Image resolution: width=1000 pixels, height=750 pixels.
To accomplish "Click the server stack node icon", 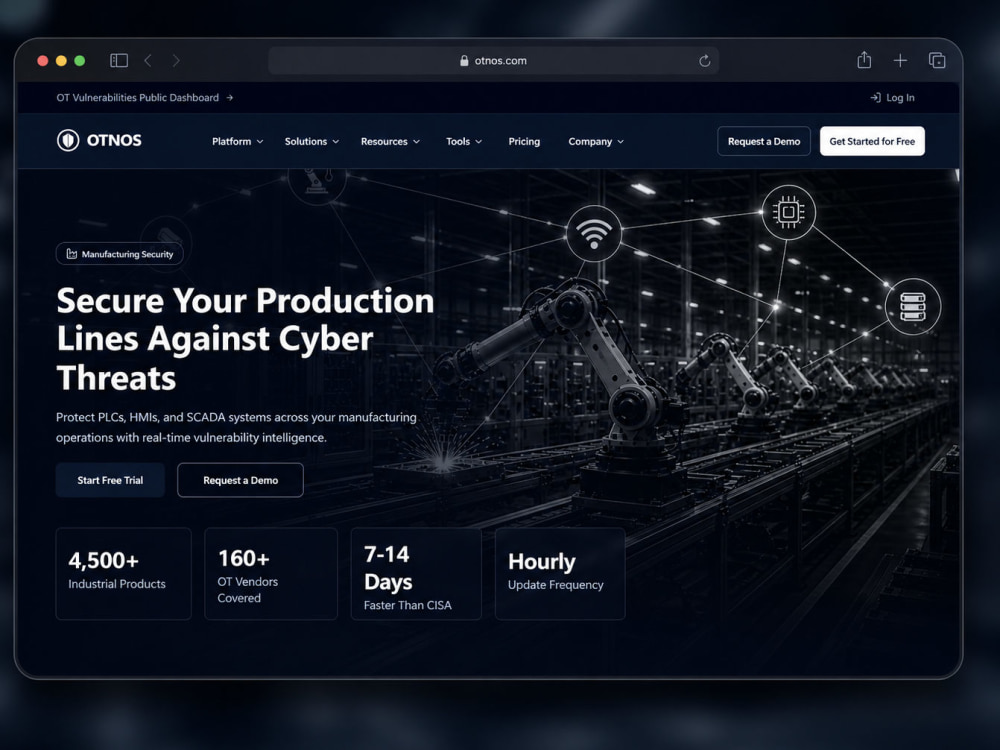I will [913, 307].
